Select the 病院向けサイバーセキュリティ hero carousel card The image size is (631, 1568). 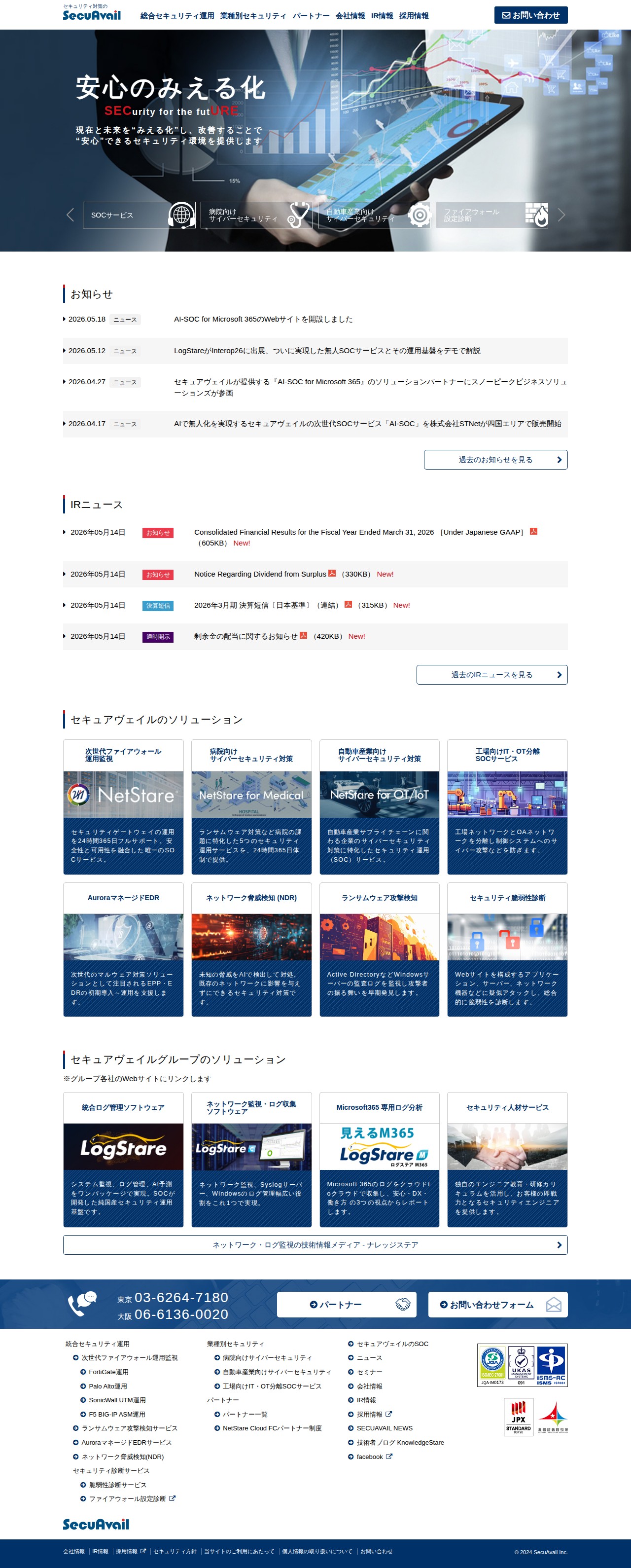point(257,215)
